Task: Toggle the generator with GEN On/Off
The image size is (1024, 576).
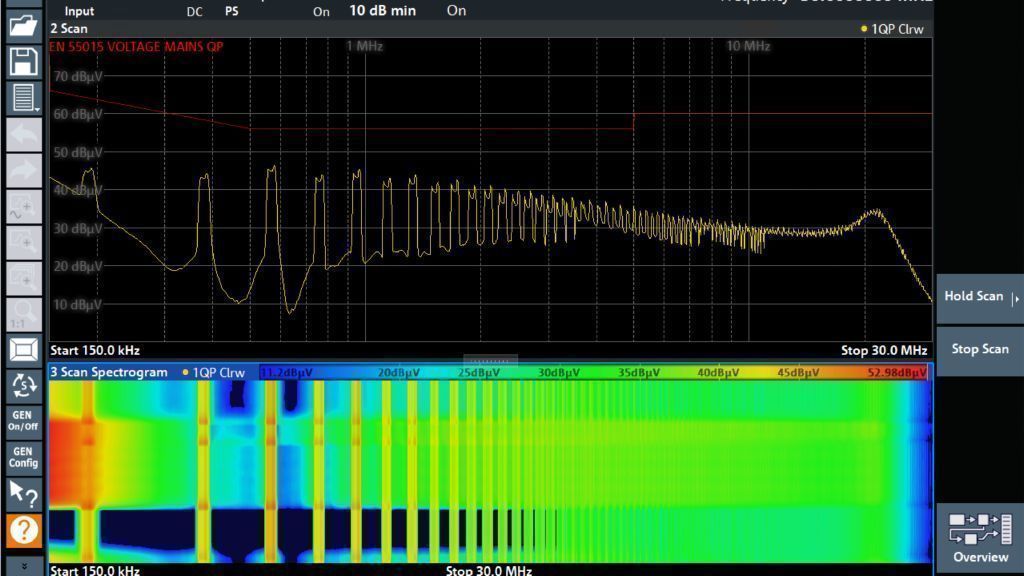Action: tap(23, 420)
